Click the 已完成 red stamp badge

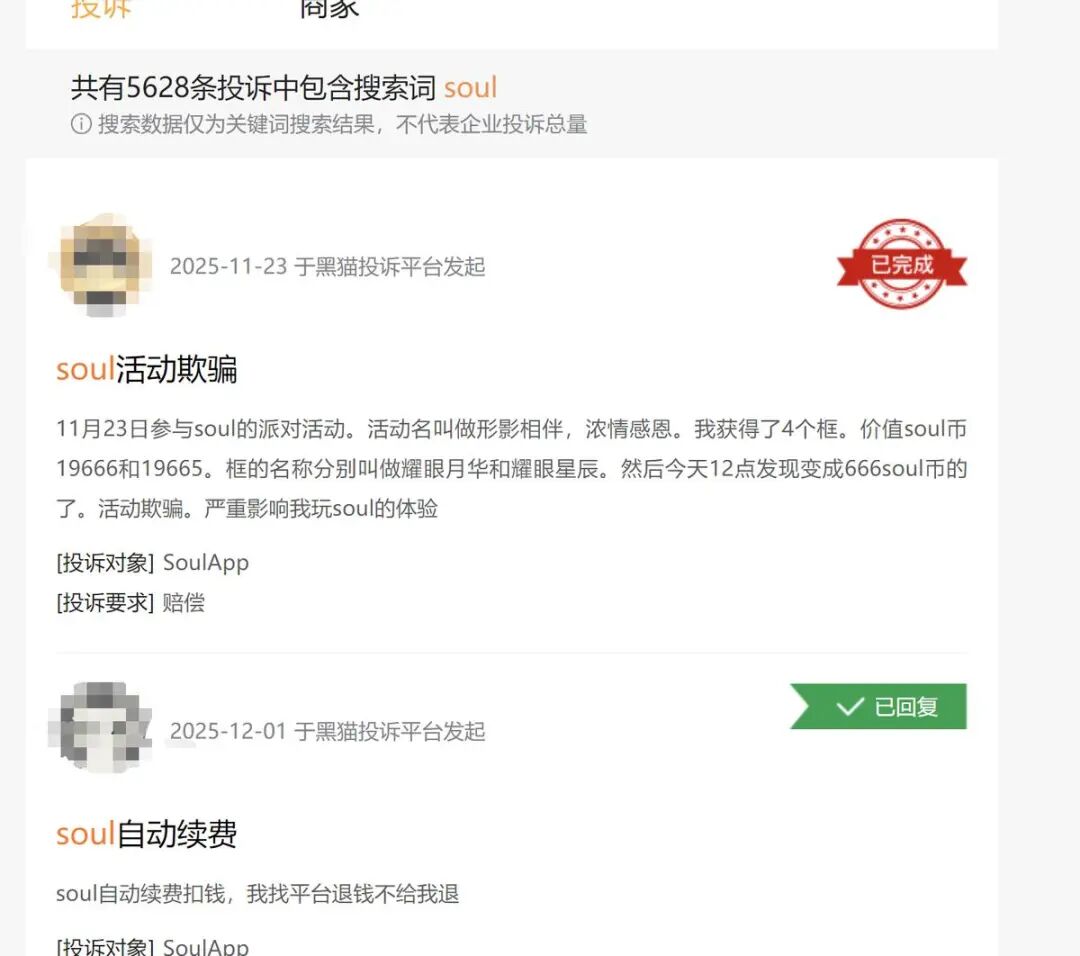[x=902, y=264]
